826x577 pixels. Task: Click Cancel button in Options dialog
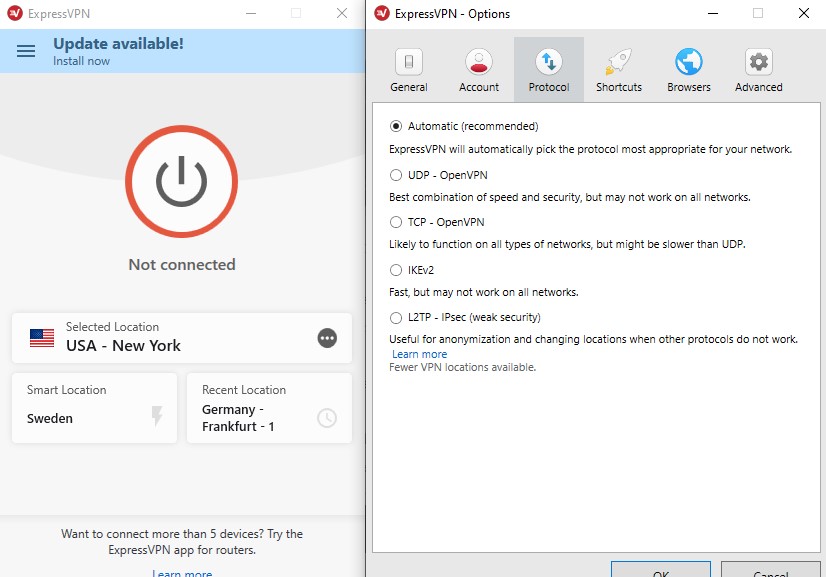[771, 570]
